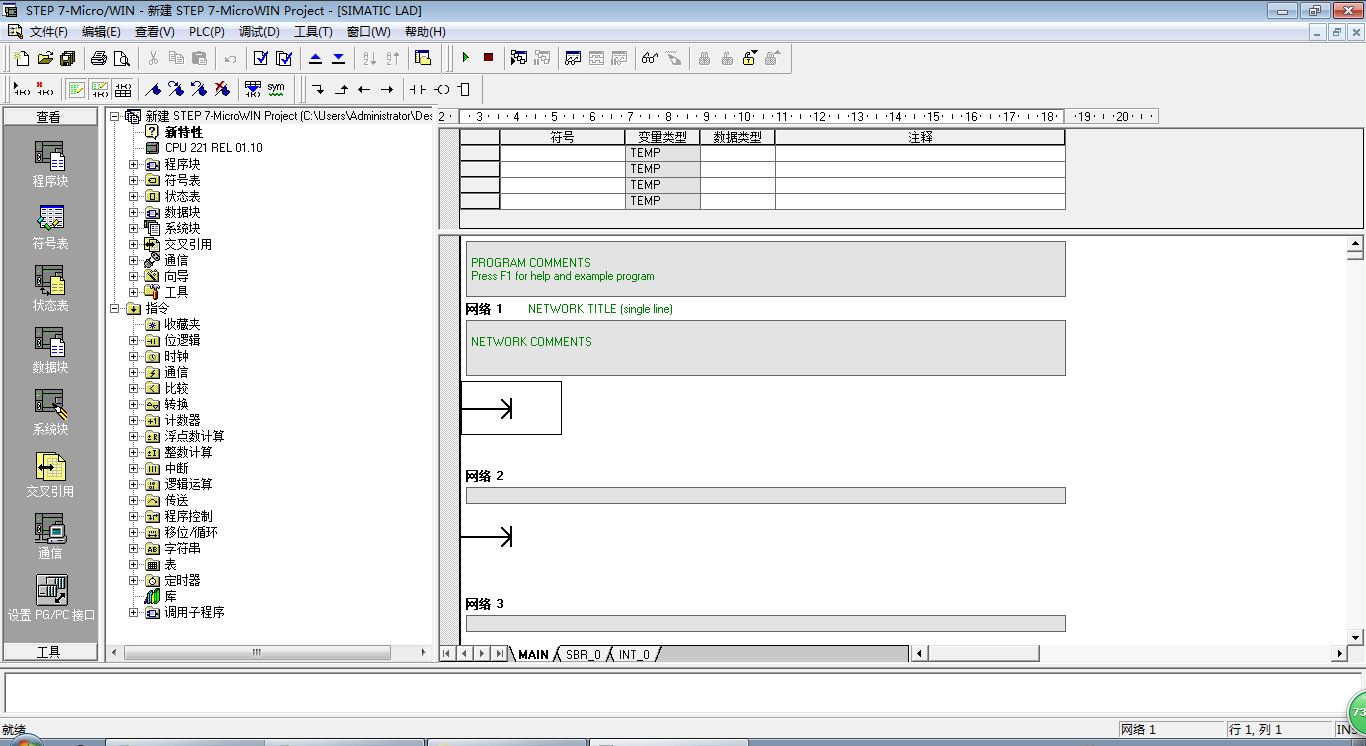Open the 文件(F) menu
The width and height of the screenshot is (1366, 746).
48,32
